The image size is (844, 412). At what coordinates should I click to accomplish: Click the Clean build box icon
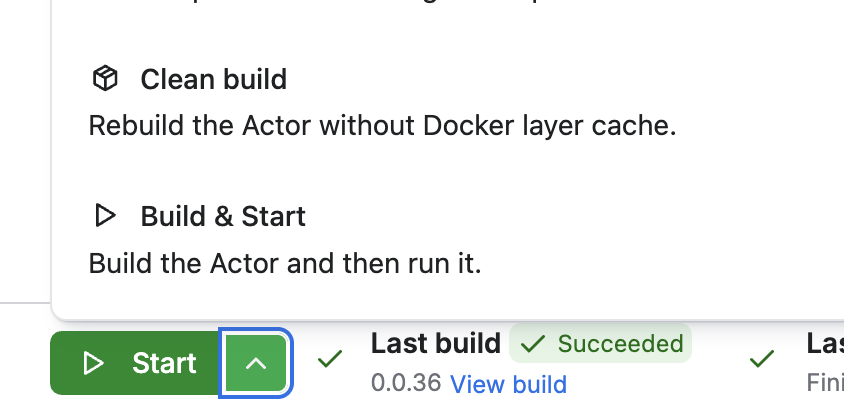click(x=105, y=79)
